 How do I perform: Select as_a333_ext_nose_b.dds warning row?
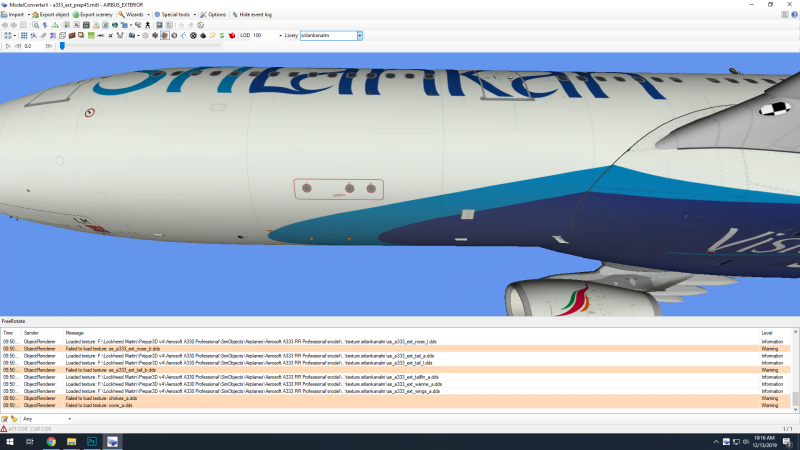[x=396, y=349]
